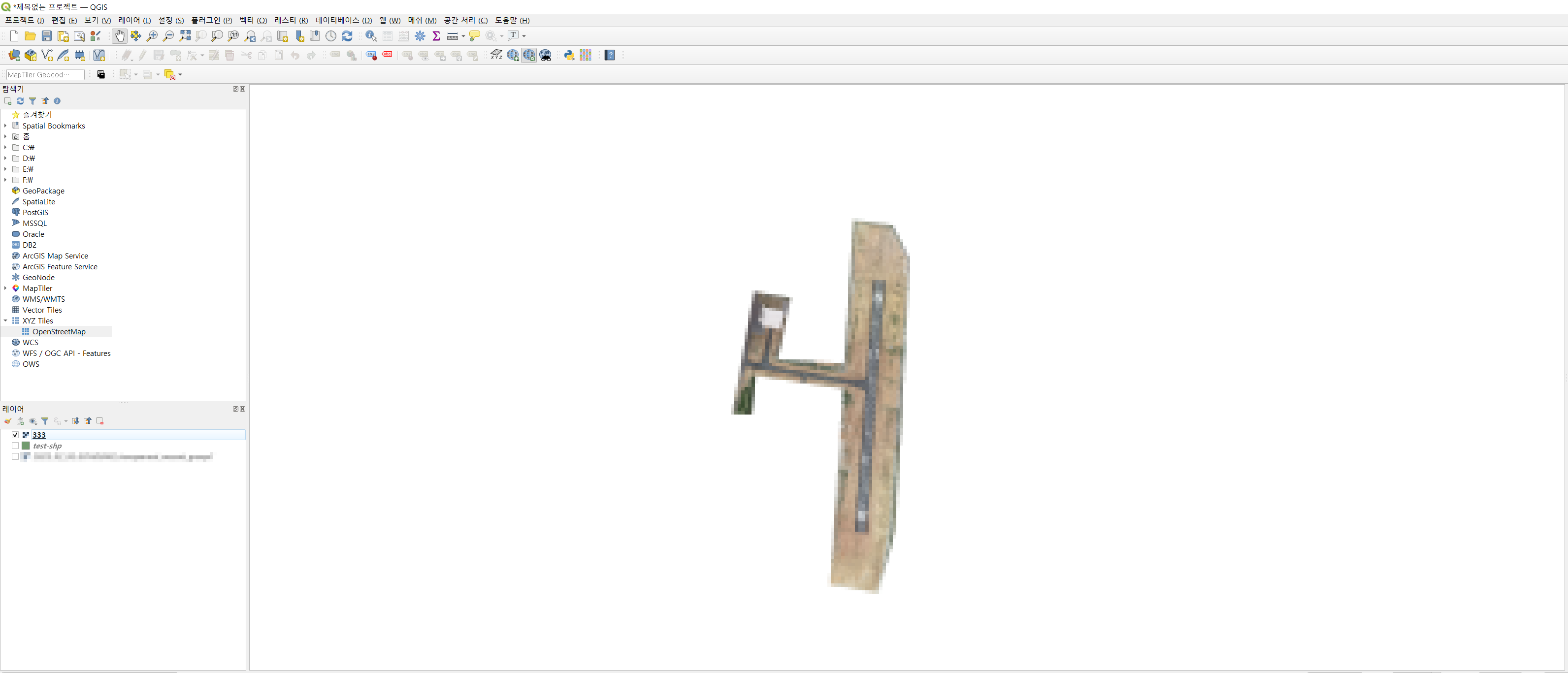Click Zoom Full extent icon
The height and width of the screenshot is (673, 1568).
point(185,36)
